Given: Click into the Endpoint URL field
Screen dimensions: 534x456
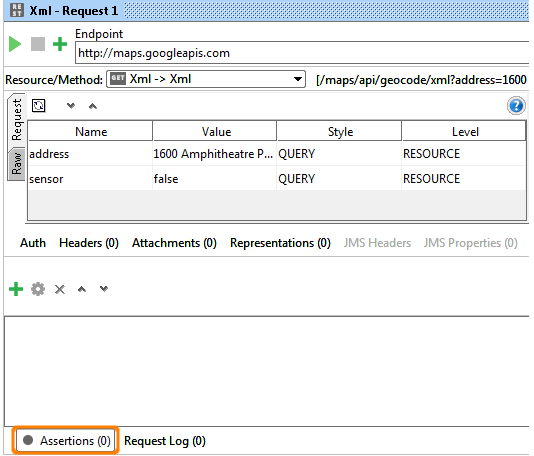Looking at the screenshot, I should tap(302, 53).
